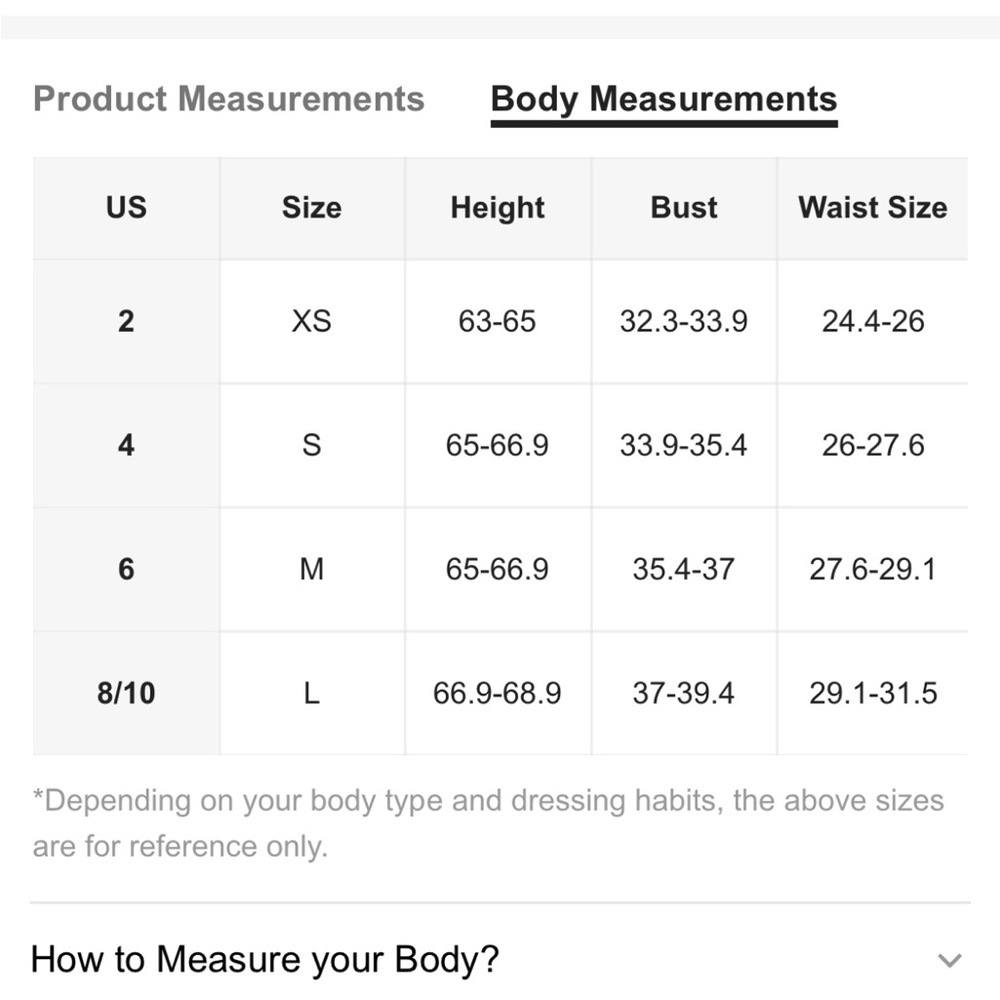Click the Waist Size column header
The width and height of the screenshot is (1000, 1000).
point(872,208)
